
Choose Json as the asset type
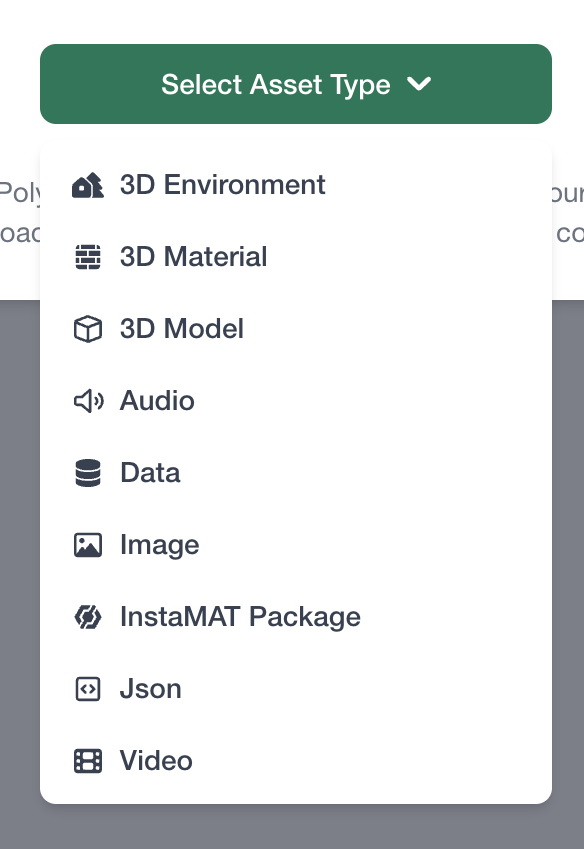pyautogui.click(x=150, y=688)
